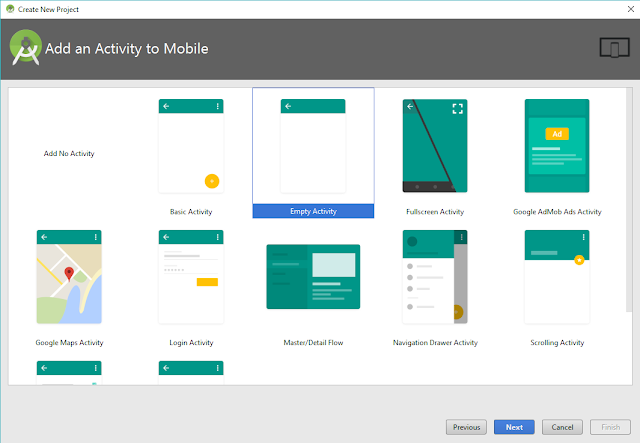This screenshot has height=443, width=640.
Task: Click the Fullscreen Activity label
Action: pyautogui.click(x=435, y=212)
